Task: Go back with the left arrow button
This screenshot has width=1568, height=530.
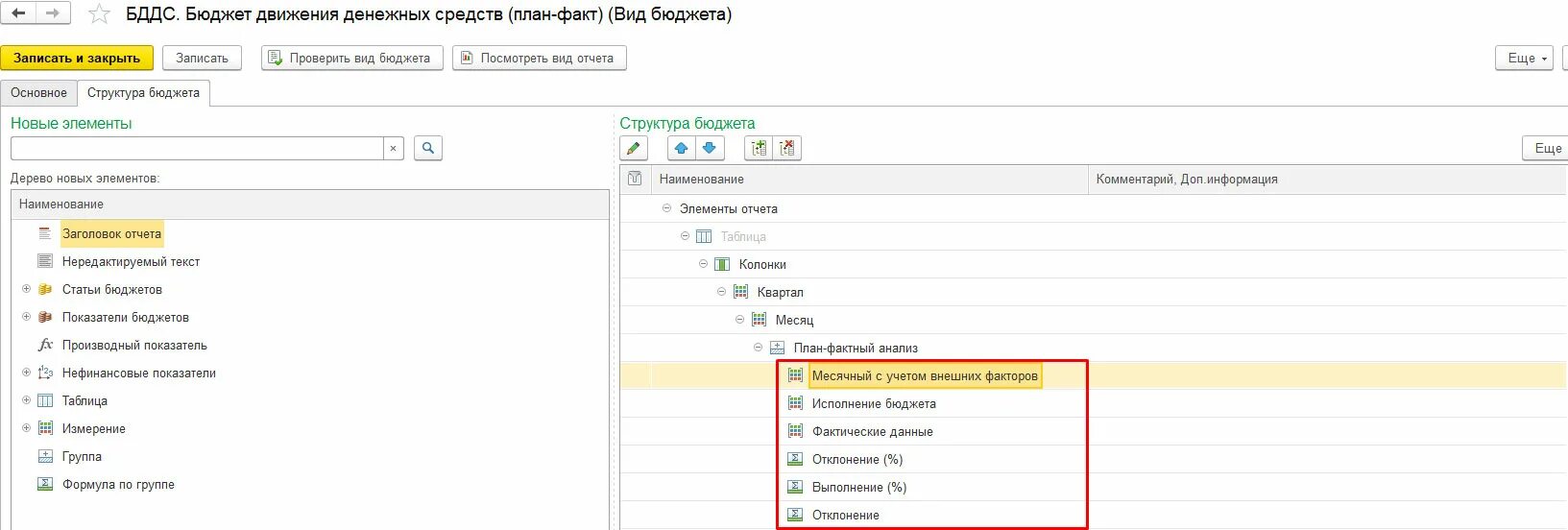Action: tap(19, 13)
